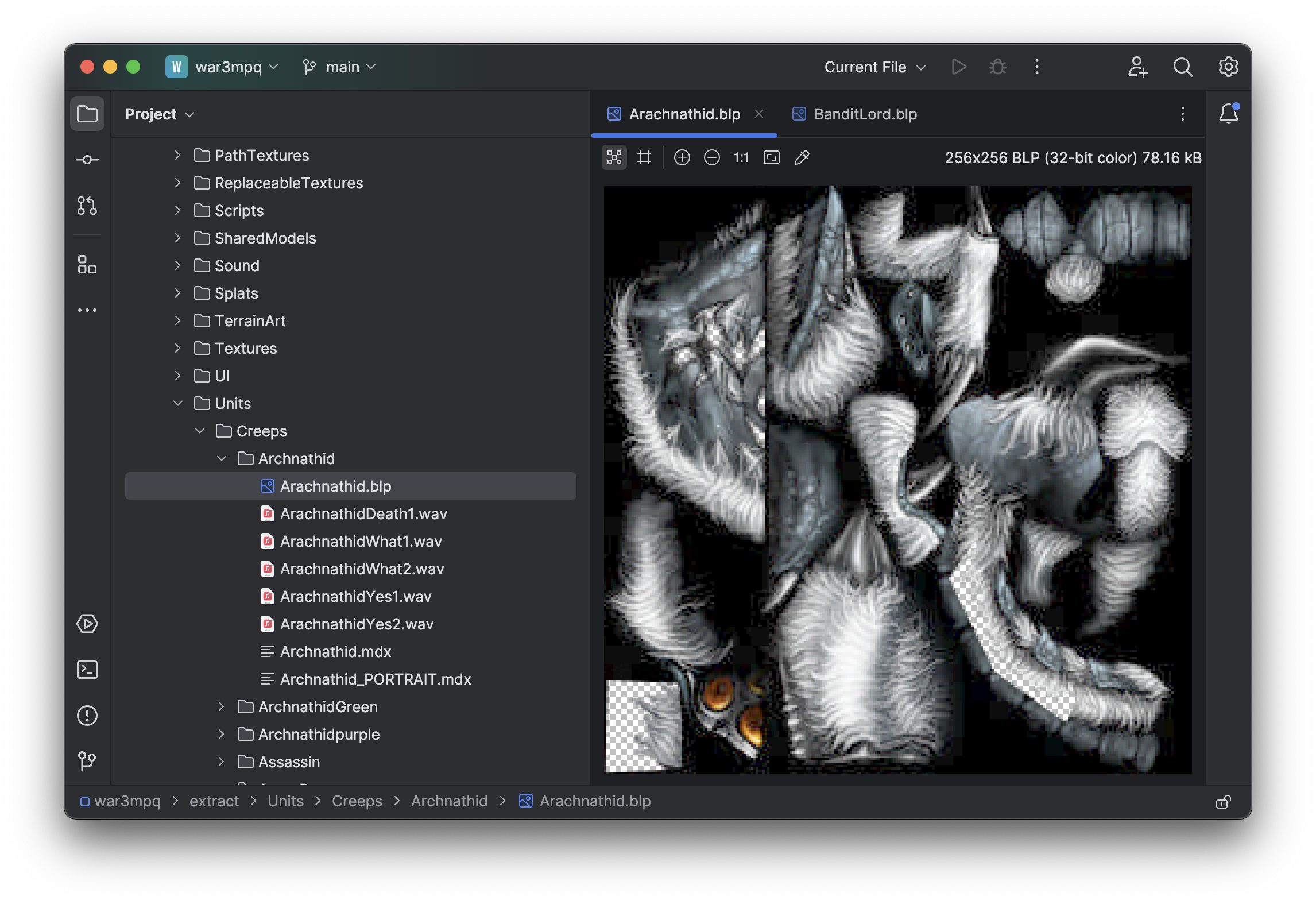Toggle chessboard transparency background in image viewer
This screenshot has height=904, width=1316.
(x=614, y=157)
